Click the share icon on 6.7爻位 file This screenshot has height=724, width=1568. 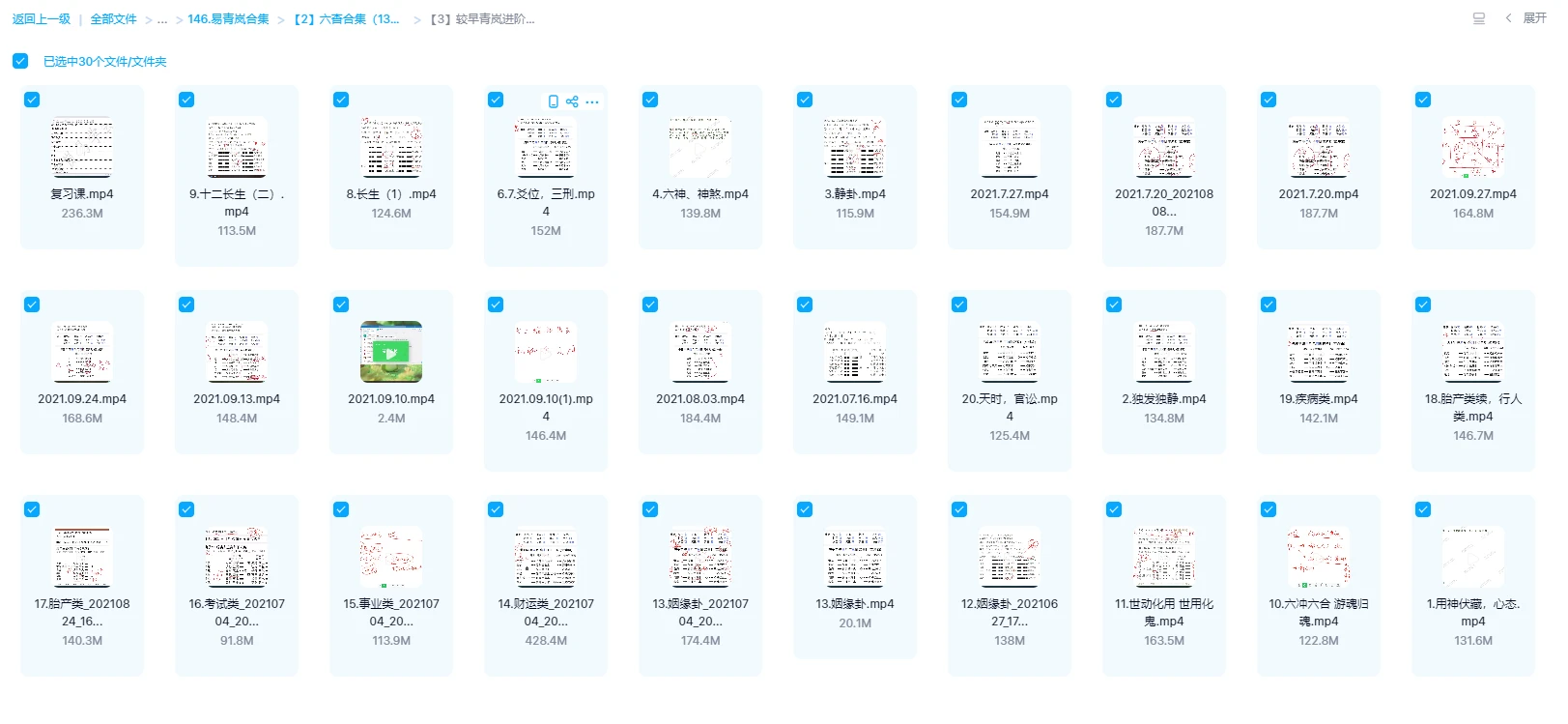pyautogui.click(x=572, y=101)
